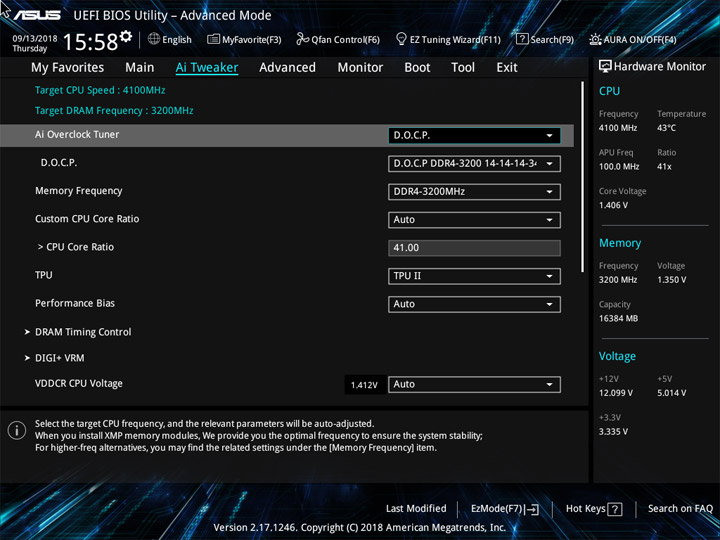Click Last Modified button

[x=416, y=509]
